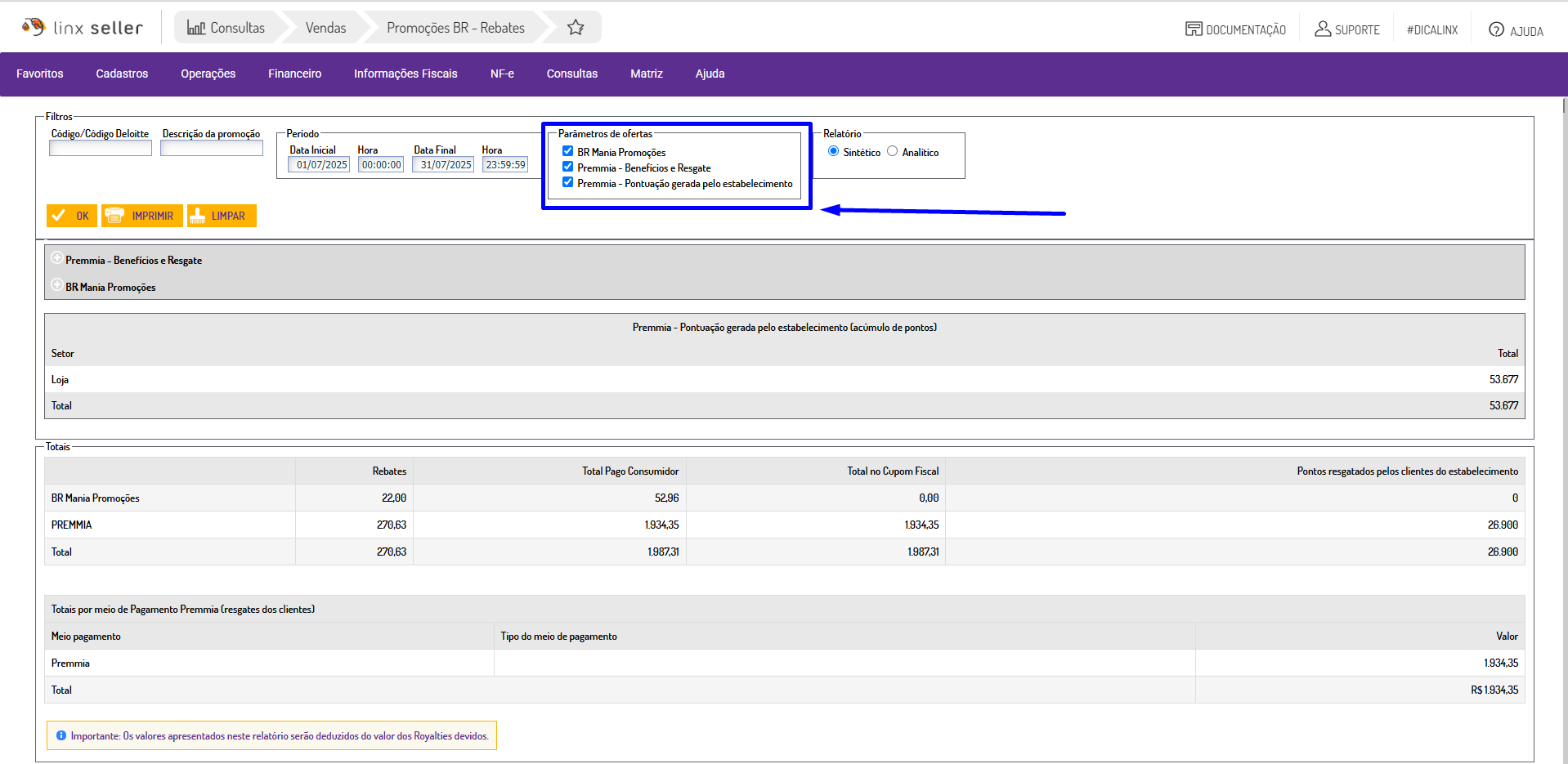
Task: Open the Informações Fiscais menu
Action: click(405, 74)
